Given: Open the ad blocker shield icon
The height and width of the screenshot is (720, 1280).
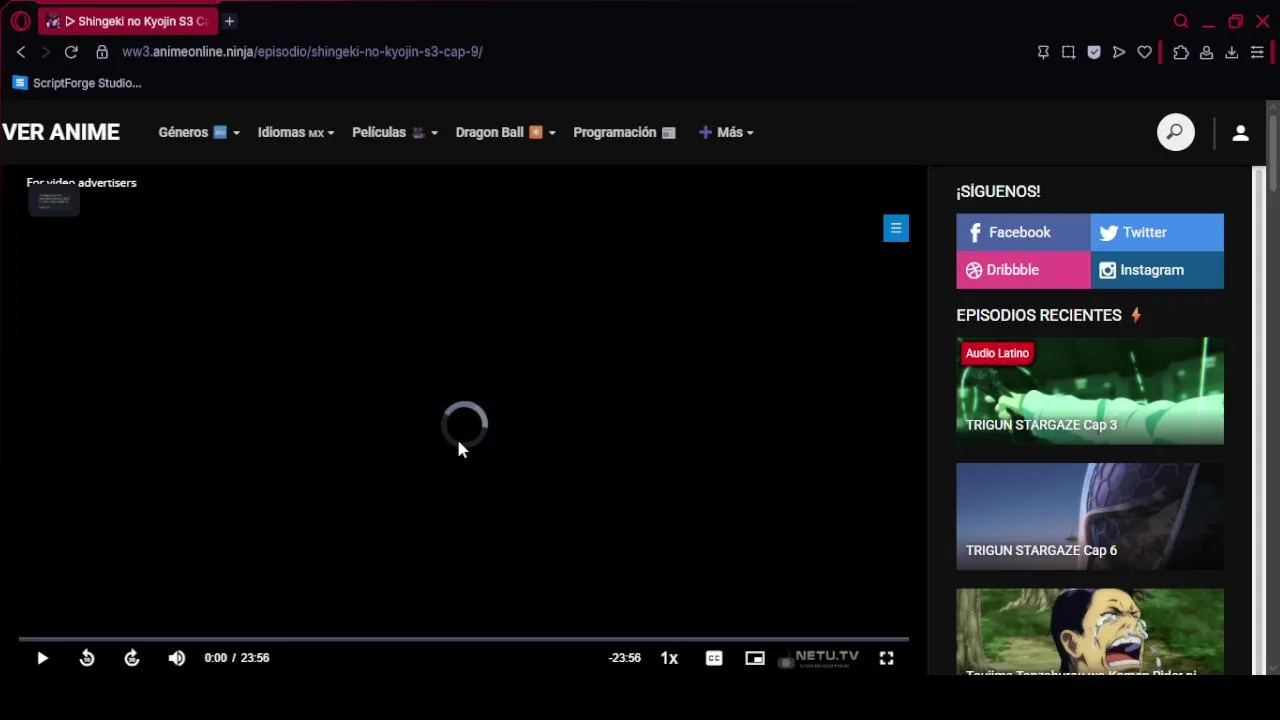Looking at the screenshot, I should pyautogui.click(x=1094, y=52).
